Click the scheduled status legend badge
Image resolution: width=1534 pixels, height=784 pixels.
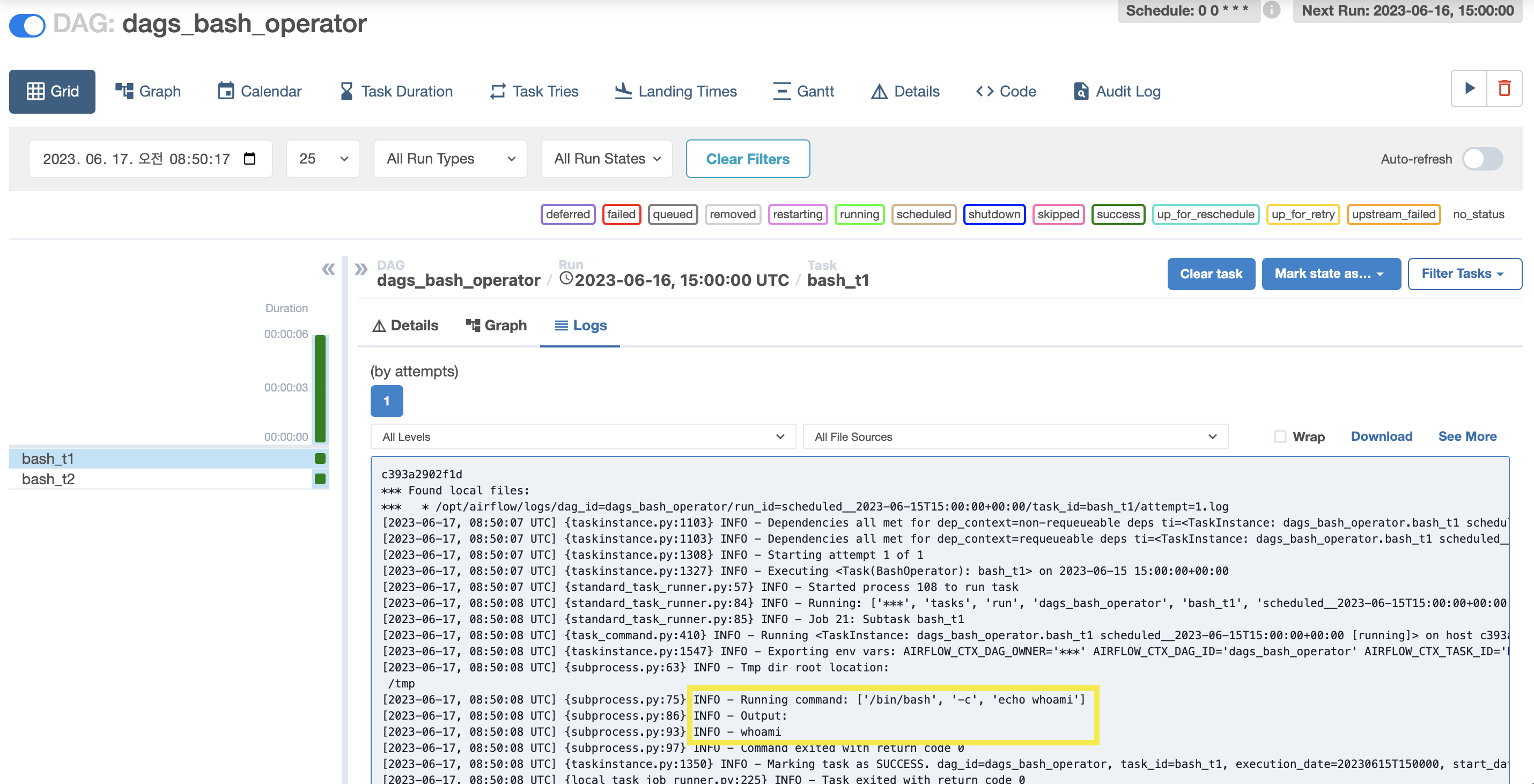924,215
